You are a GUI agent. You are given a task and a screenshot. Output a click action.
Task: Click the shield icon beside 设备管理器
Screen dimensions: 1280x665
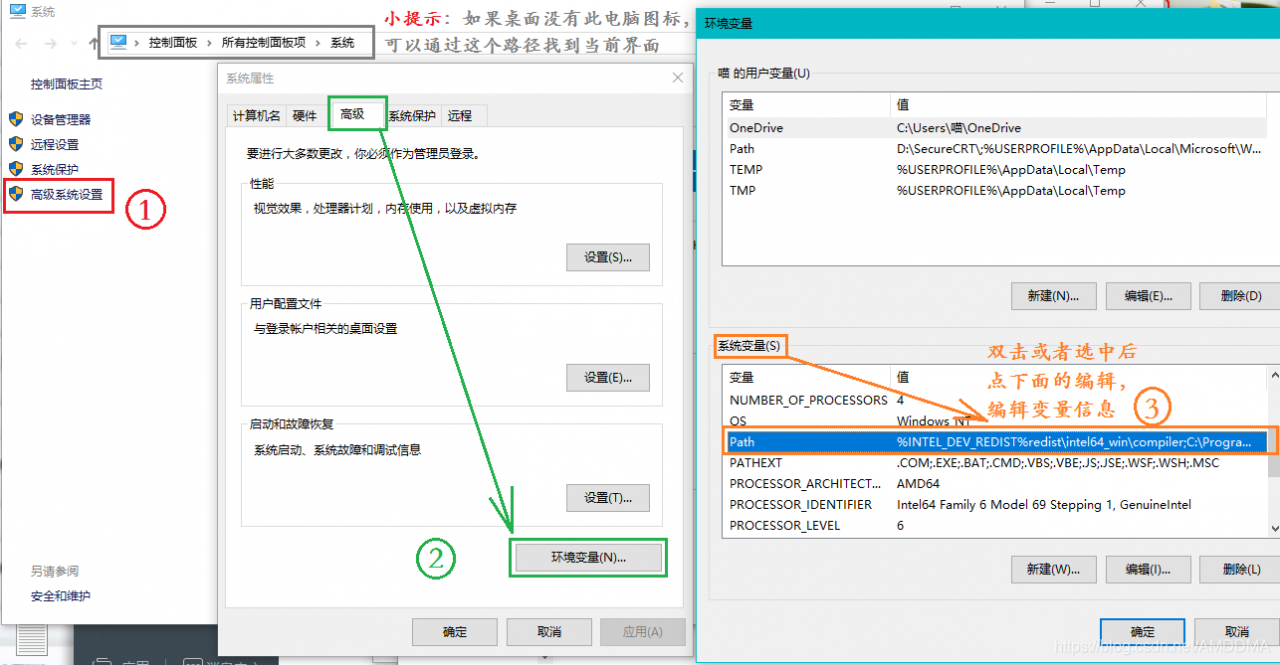pyautogui.click(x=16, y=119)
